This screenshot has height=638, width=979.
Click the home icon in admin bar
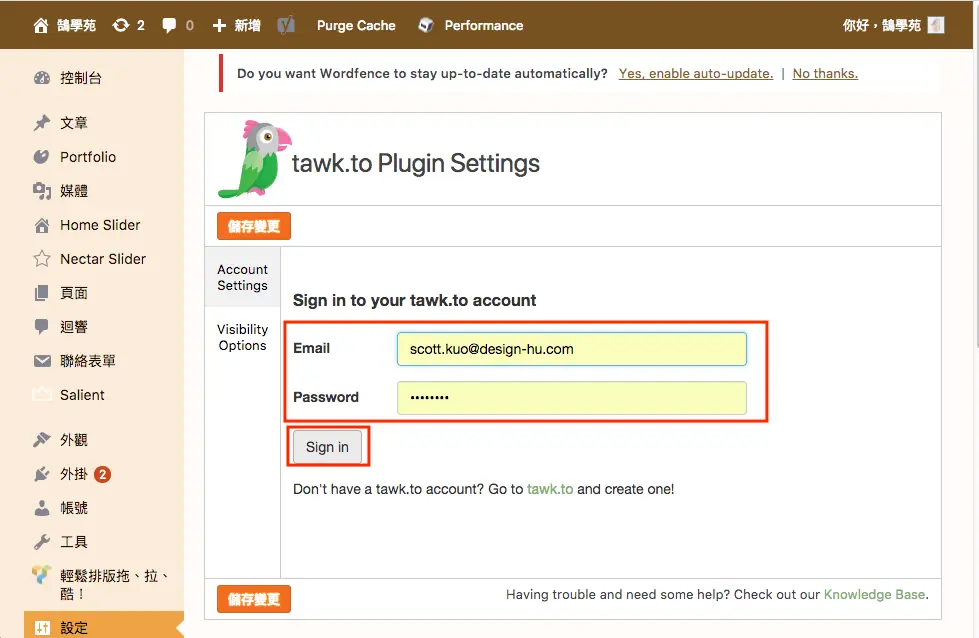41,26
